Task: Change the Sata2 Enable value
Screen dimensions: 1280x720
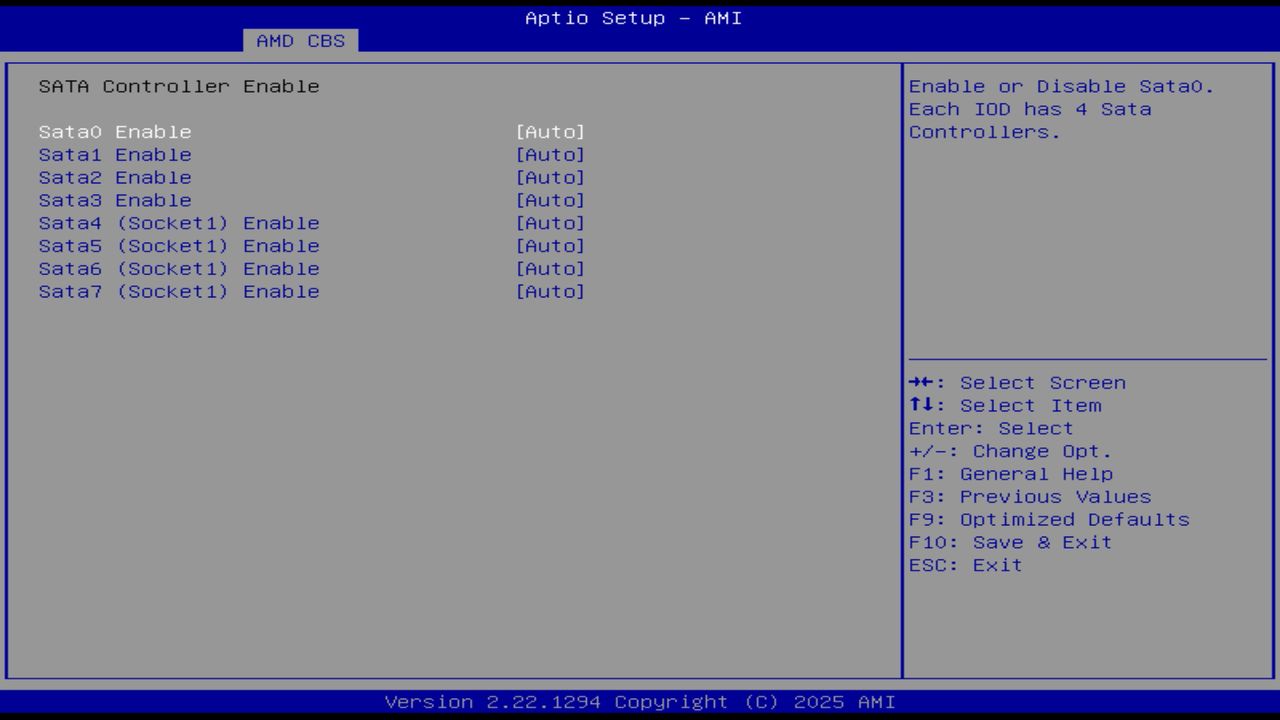Action: pyautogui.click(x=115, y=177)
